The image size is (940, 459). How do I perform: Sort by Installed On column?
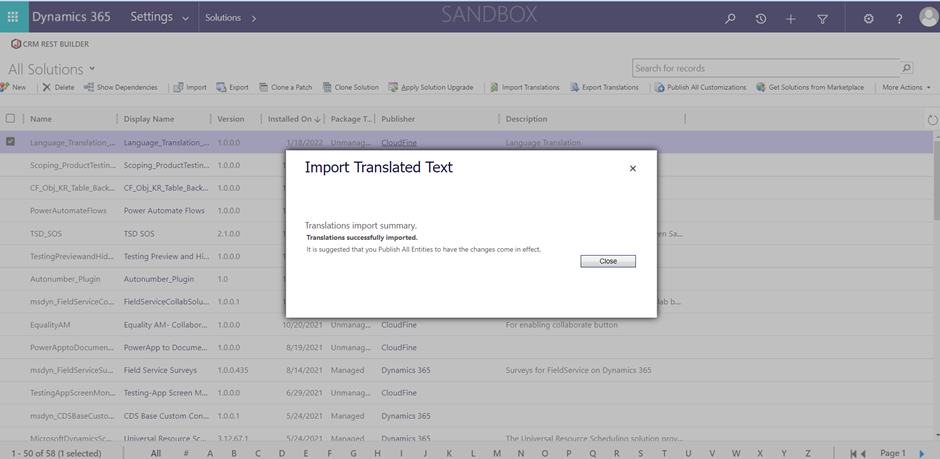pyautogui.click(x=294, y=119)
